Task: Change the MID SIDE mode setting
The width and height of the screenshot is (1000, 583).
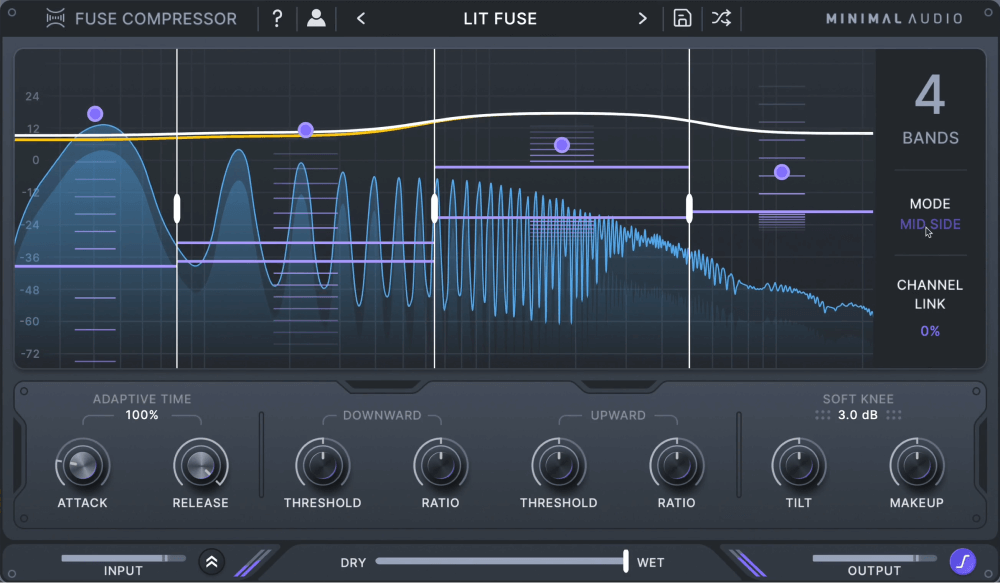Action: tap(930, 224)
